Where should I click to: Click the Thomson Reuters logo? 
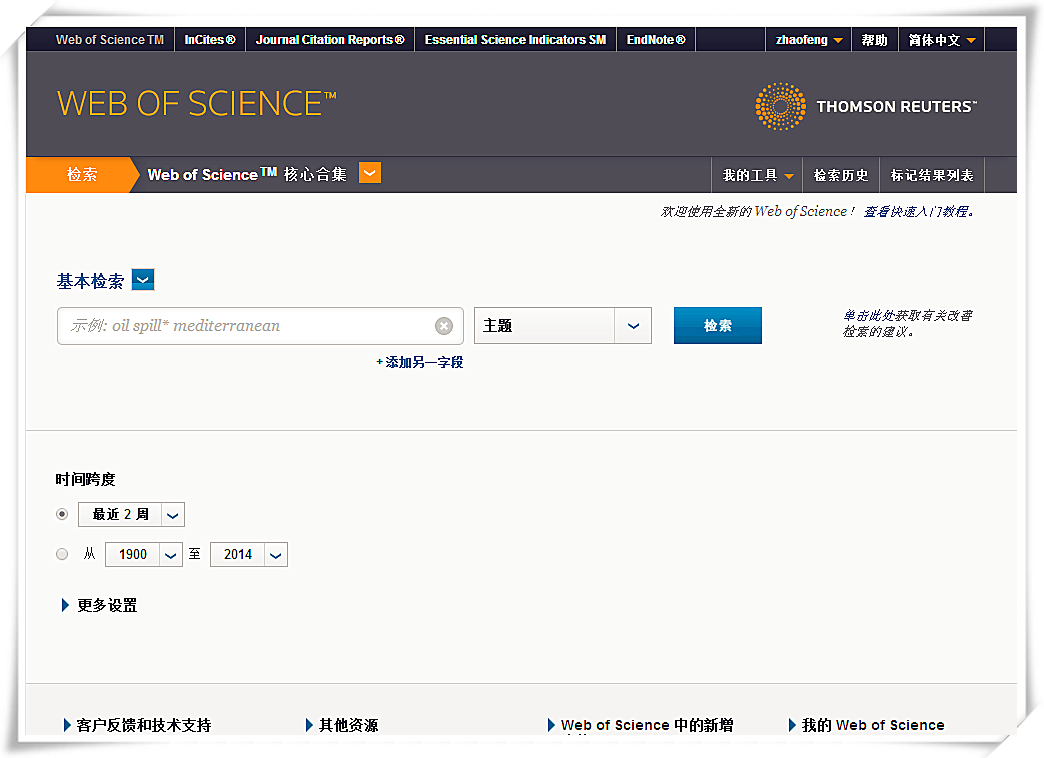[866, 107]
